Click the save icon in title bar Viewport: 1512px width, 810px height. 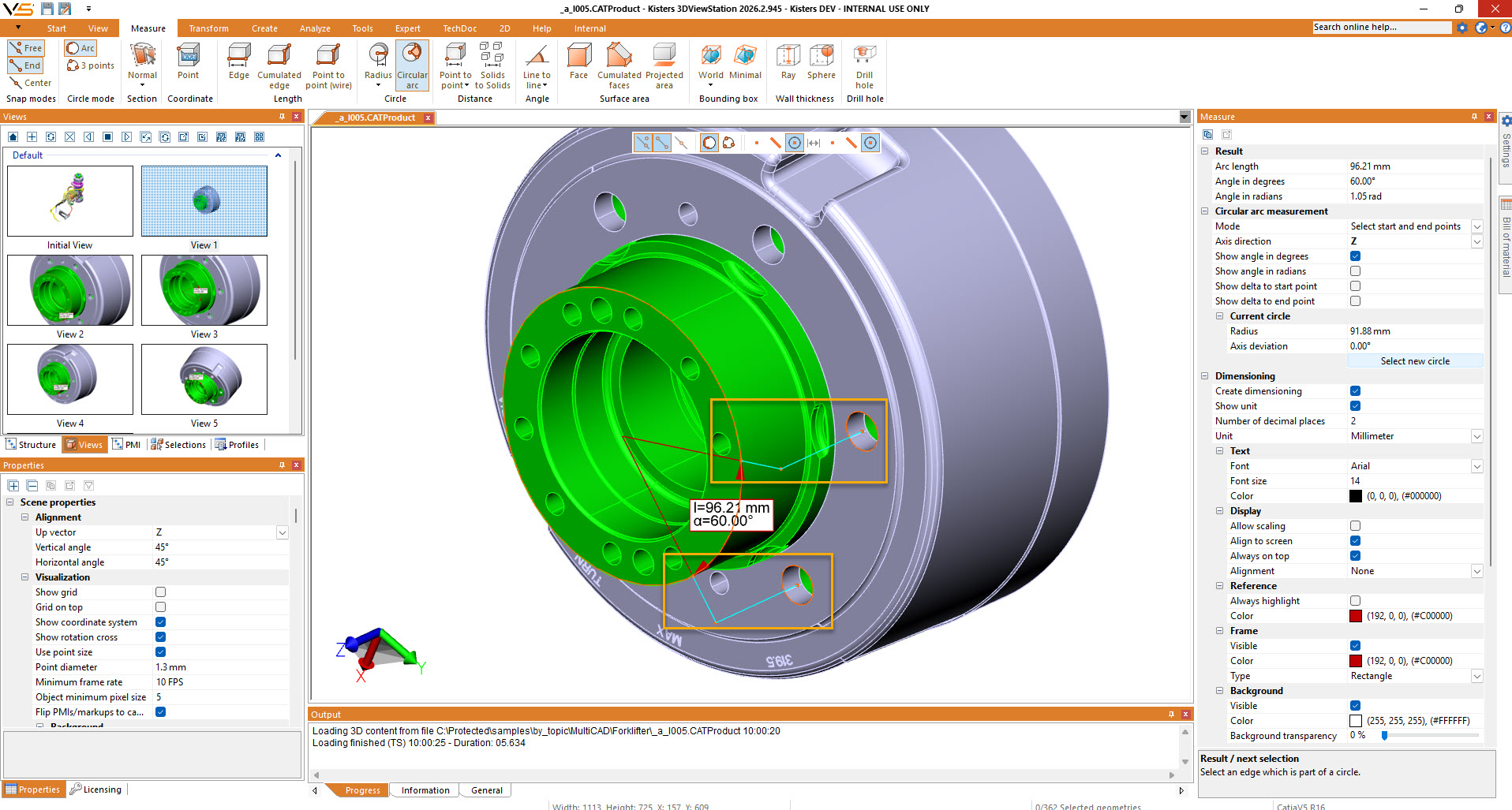click(x=47, y=9)
